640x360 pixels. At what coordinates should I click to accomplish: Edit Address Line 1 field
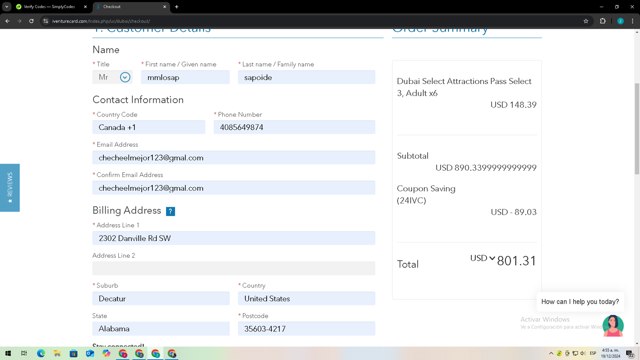[x=234, y=238]
